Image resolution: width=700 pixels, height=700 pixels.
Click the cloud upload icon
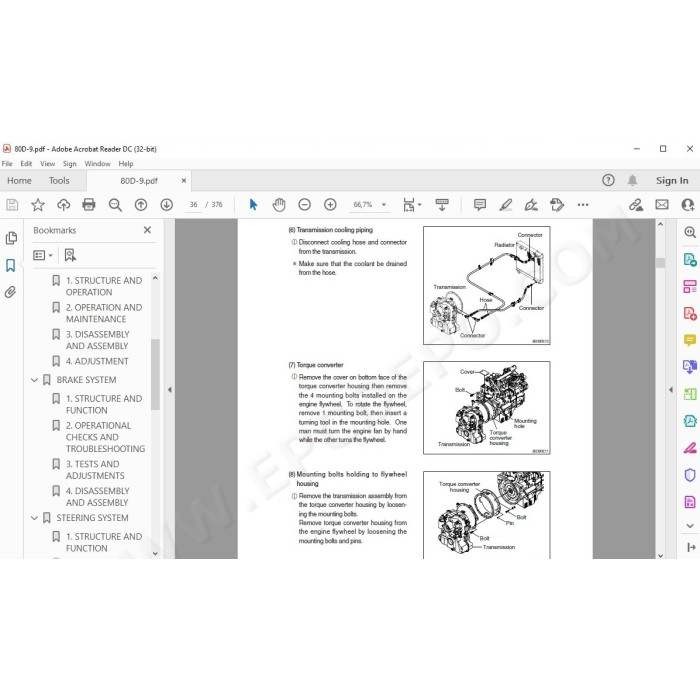[x=63, y=205]
